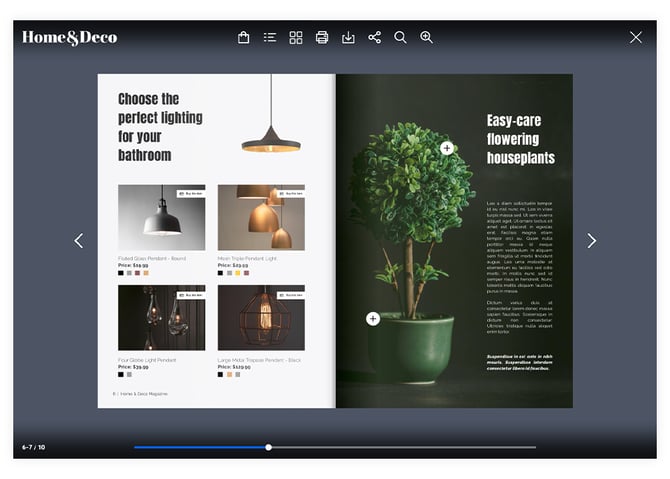Open the shopping bag cart icon

(243, 38)
